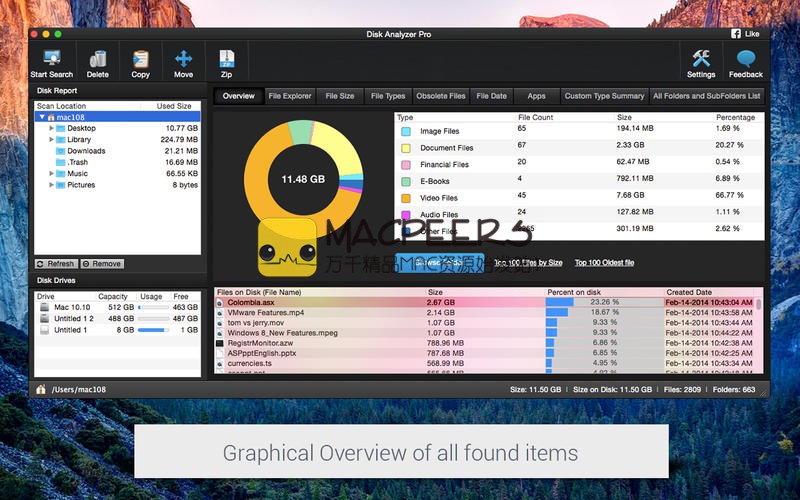Click the Audio Files type row
Screen dimensions: 800x500
579,214
